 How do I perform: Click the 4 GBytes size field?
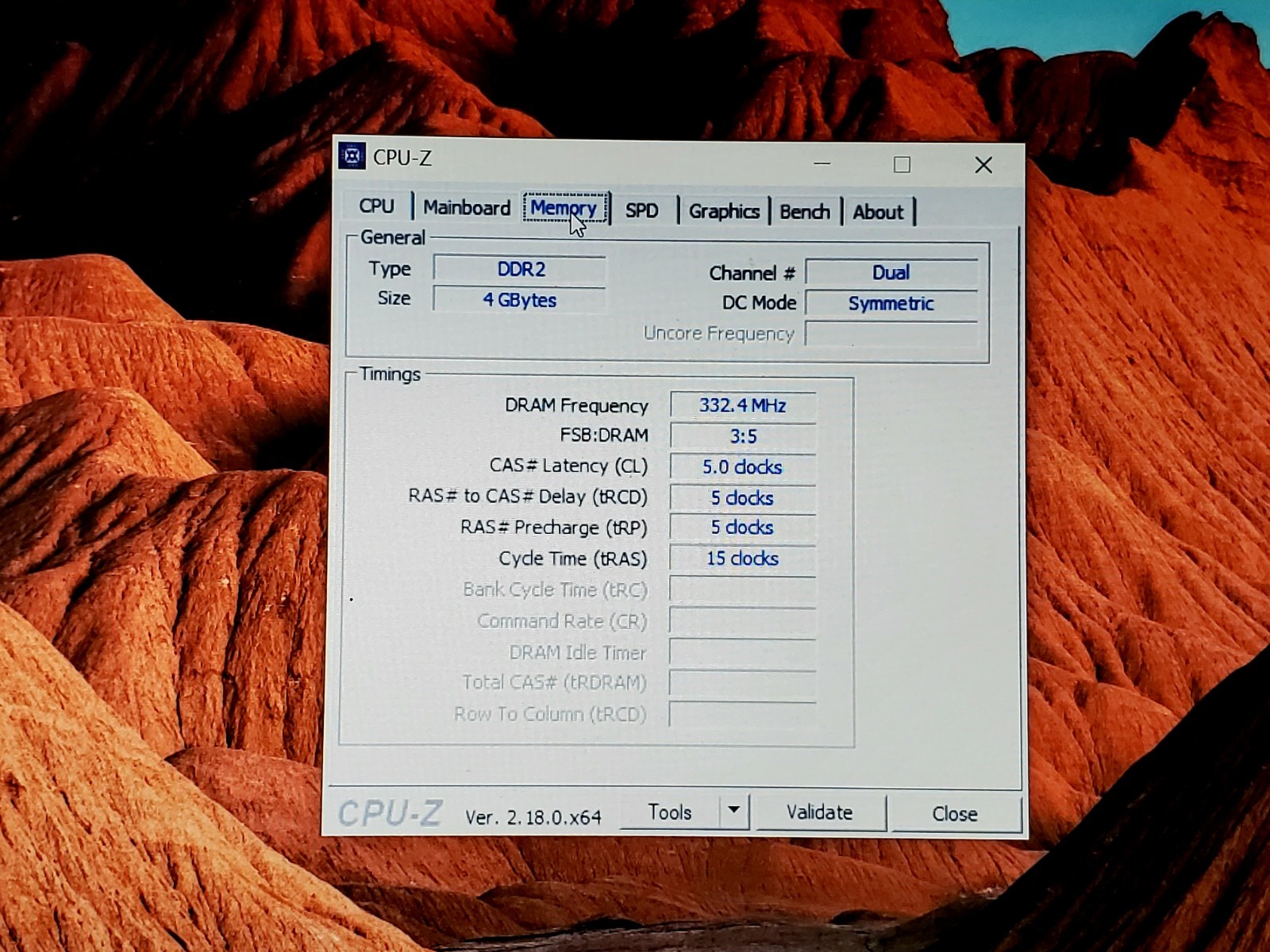coord(520,300)
